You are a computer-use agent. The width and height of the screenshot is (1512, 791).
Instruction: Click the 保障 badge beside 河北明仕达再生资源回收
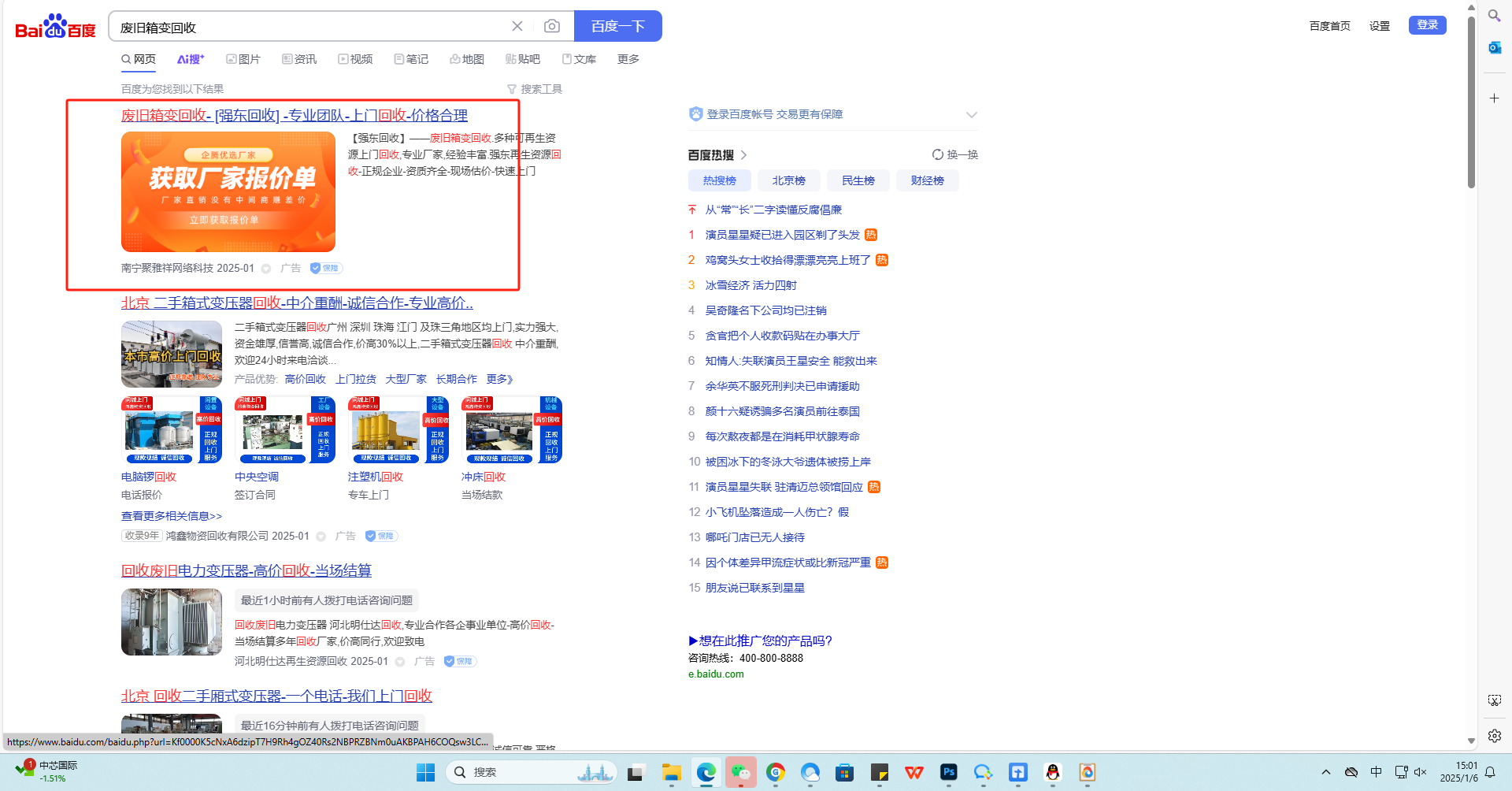coord(460,661)
